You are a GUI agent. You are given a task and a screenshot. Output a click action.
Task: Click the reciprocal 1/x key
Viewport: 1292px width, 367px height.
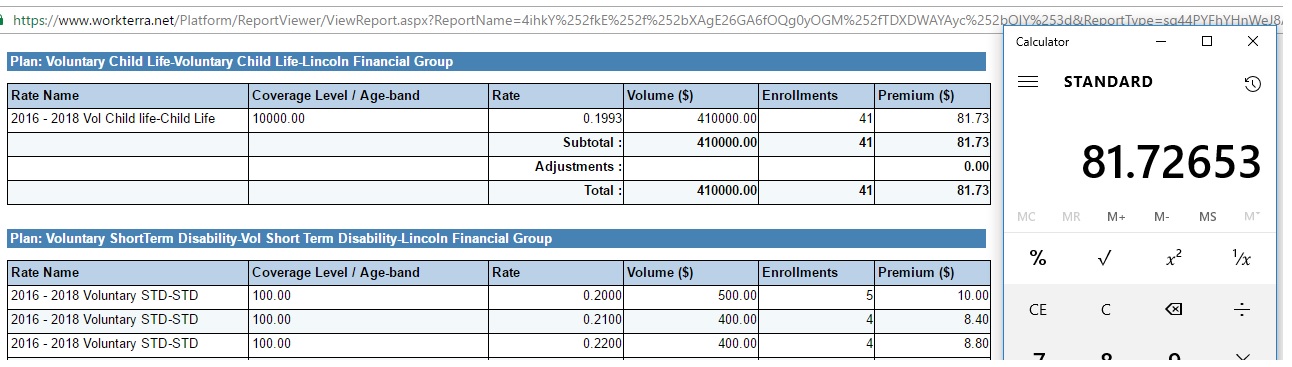(1242, 258)
